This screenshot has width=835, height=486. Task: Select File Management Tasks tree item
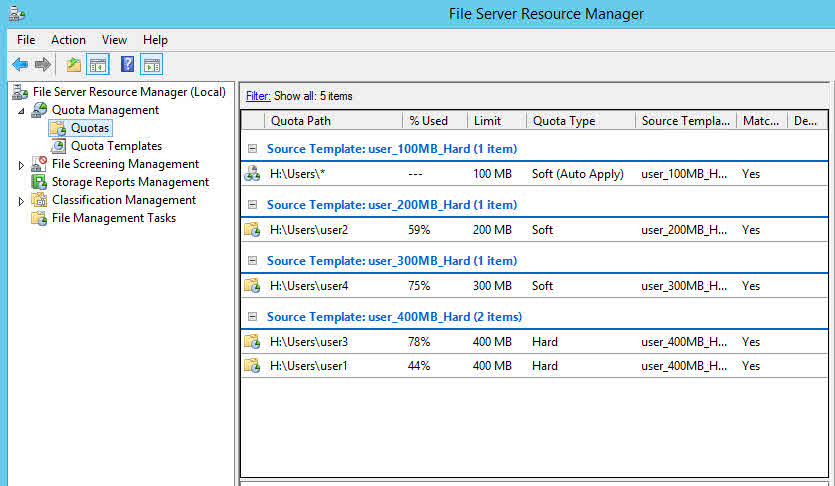113,218
